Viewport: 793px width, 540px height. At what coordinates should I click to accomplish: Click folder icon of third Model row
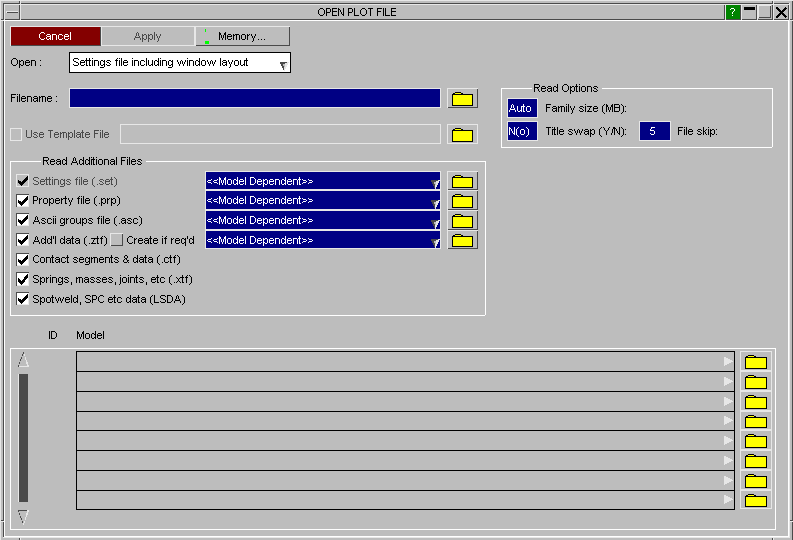pos(756,402)
